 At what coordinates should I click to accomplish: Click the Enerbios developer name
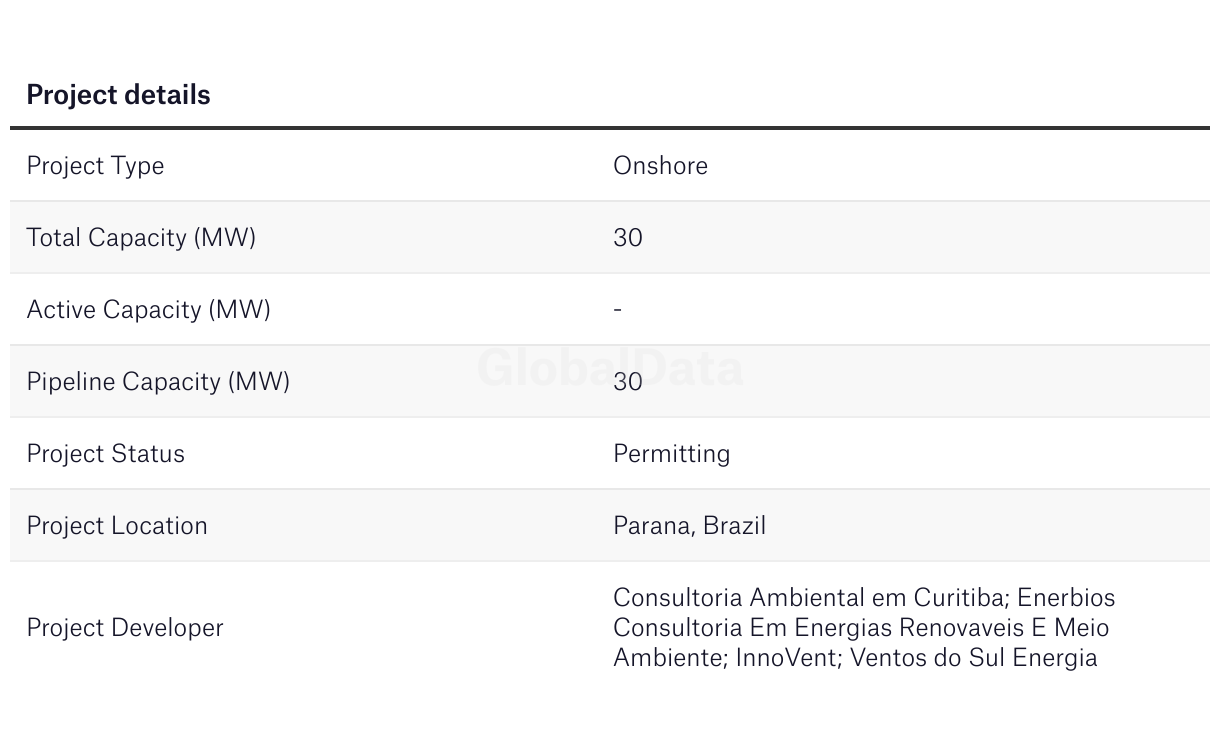(1066, 598)
